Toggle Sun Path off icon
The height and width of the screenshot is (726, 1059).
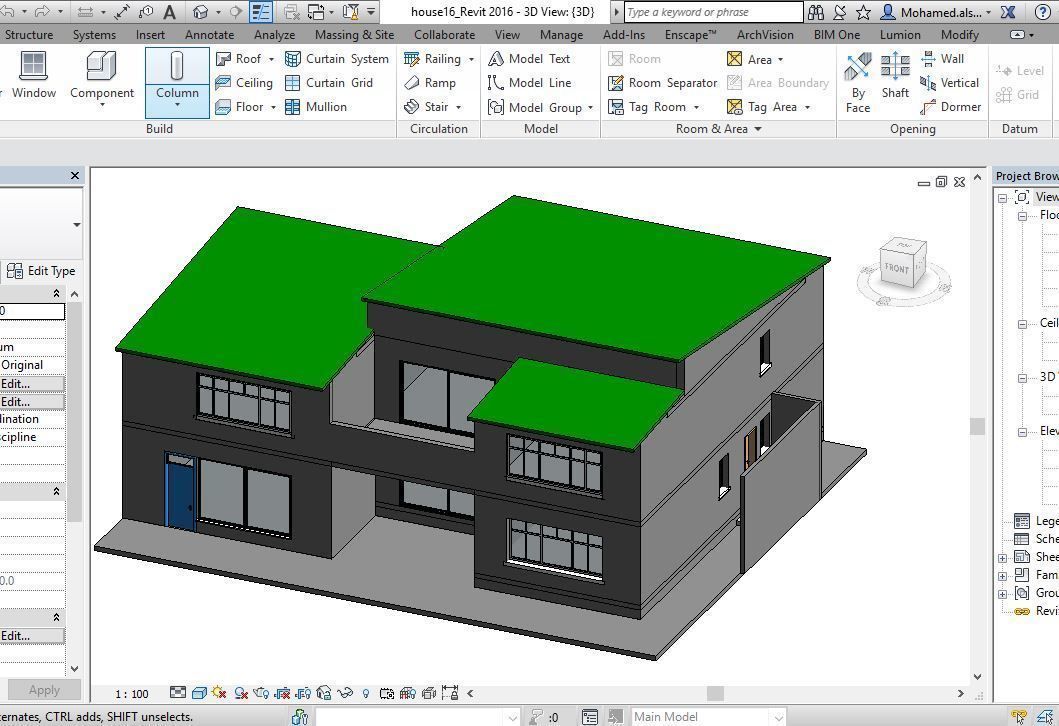point(219,692)
